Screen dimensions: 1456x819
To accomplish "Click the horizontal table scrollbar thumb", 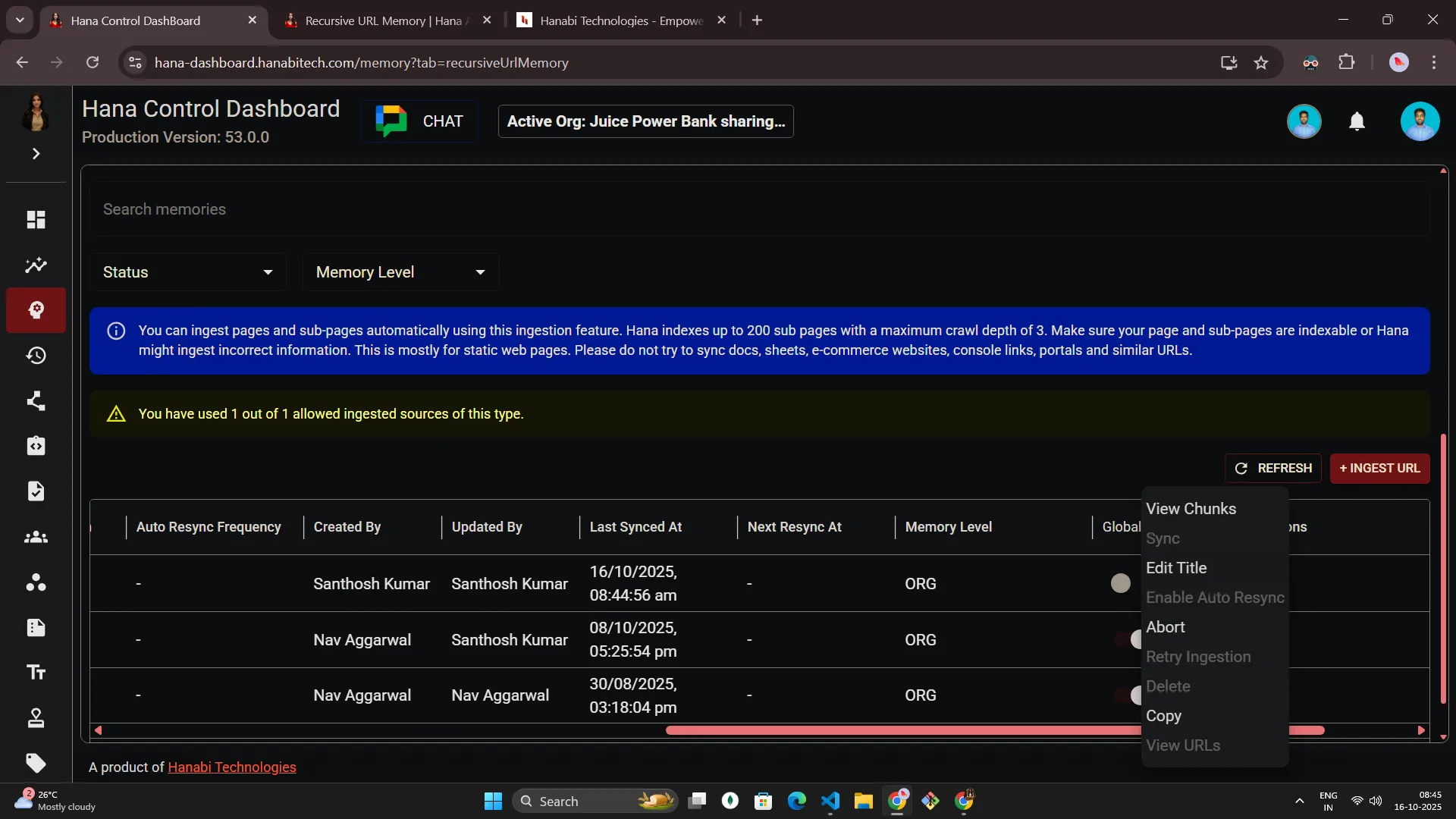I will click(902, 730).
